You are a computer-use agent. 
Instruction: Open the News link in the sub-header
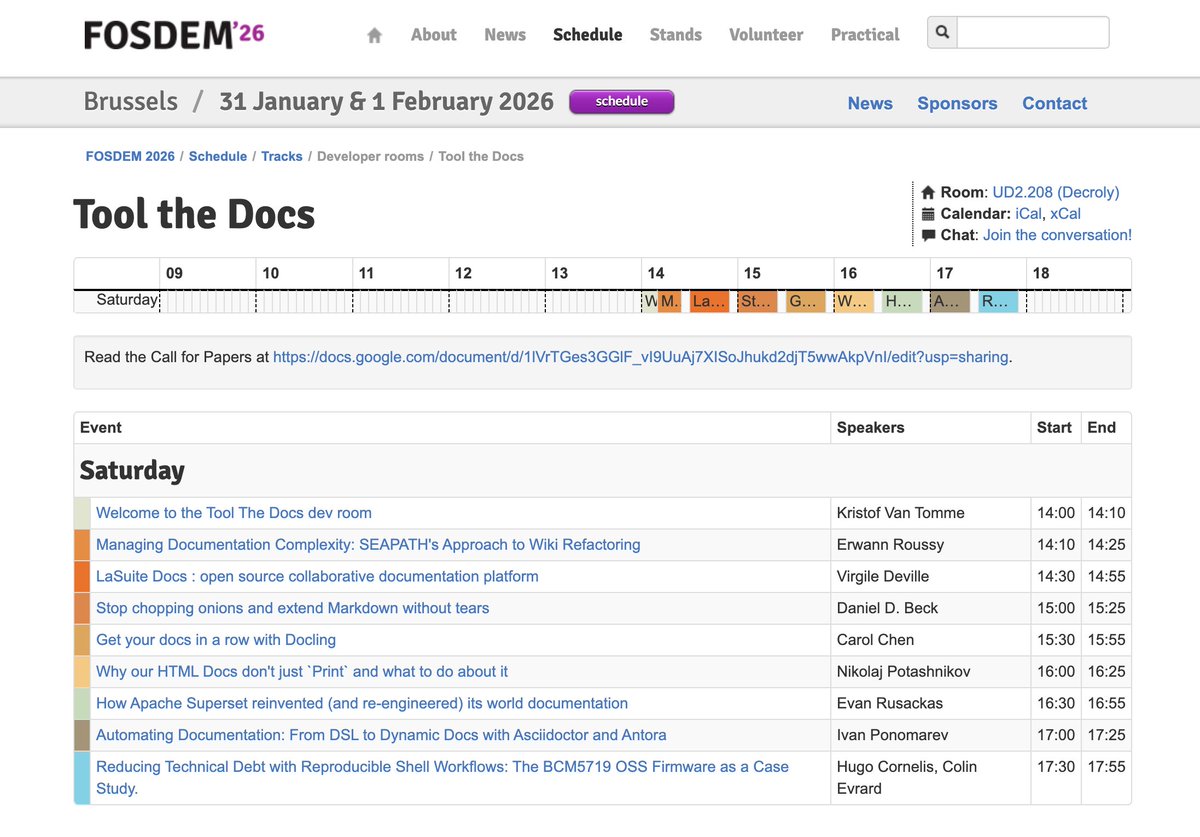[x=870, y=103]
